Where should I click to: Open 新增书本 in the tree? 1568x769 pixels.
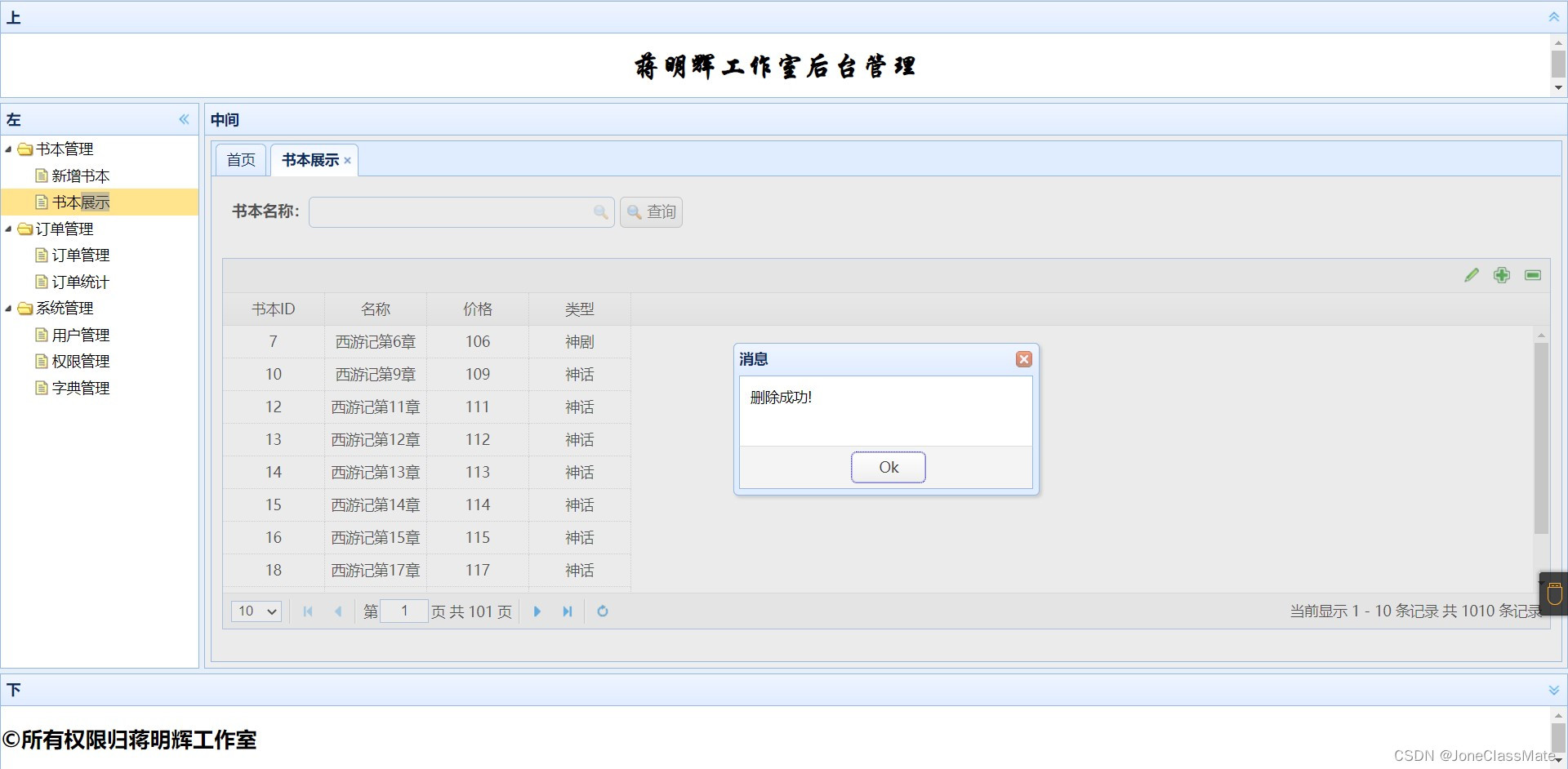click(80, 176)
